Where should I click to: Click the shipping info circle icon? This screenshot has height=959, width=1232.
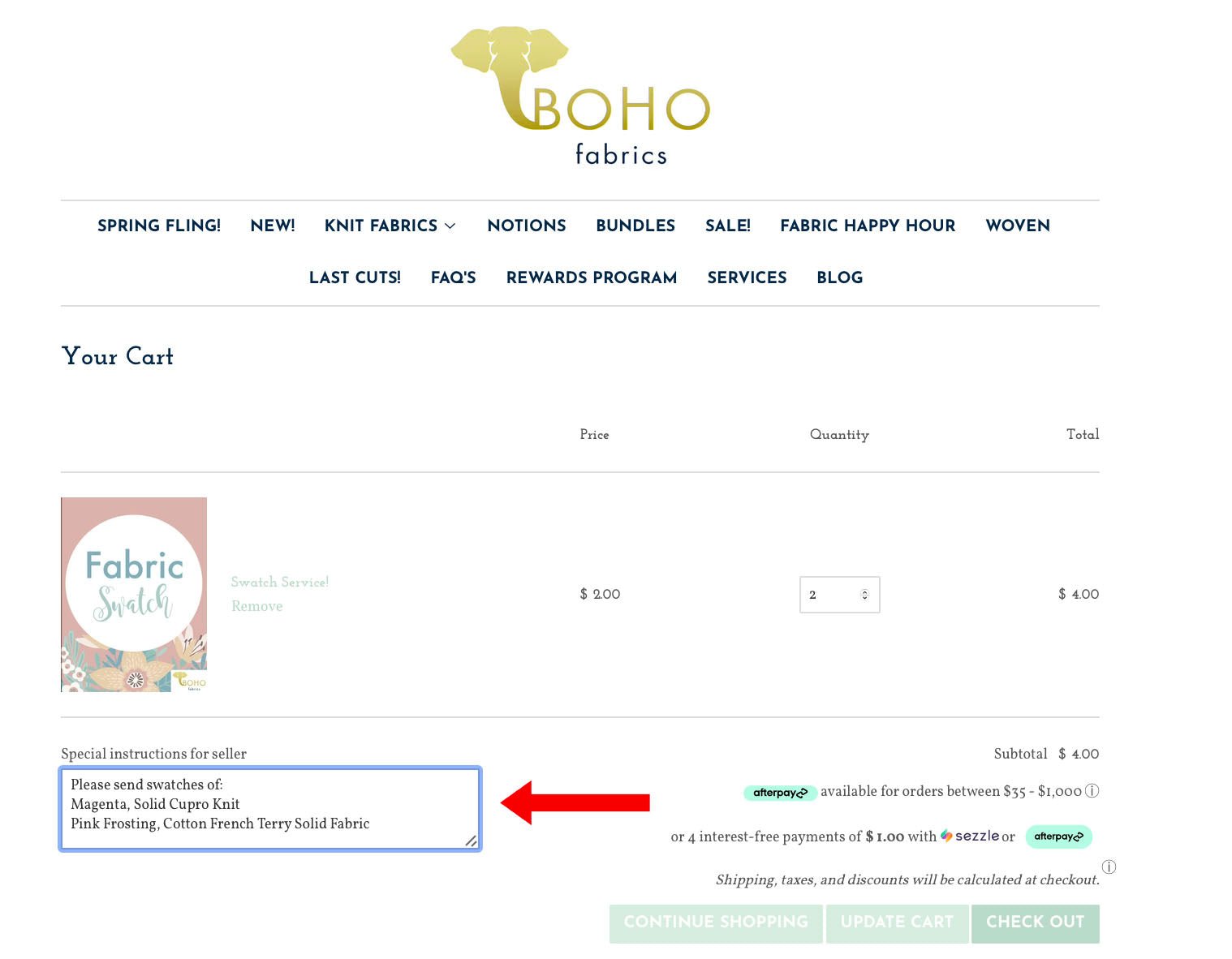tap(1109, 867)
